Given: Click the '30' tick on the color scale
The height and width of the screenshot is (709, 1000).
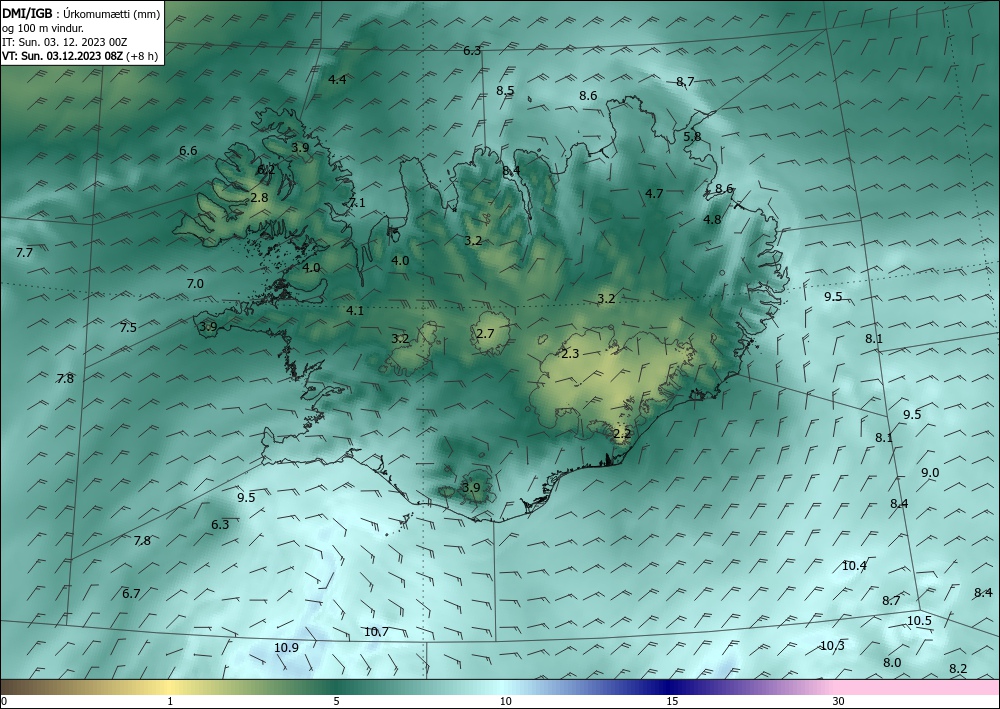Looking at the screenshot, I should (x=839, y=702).
